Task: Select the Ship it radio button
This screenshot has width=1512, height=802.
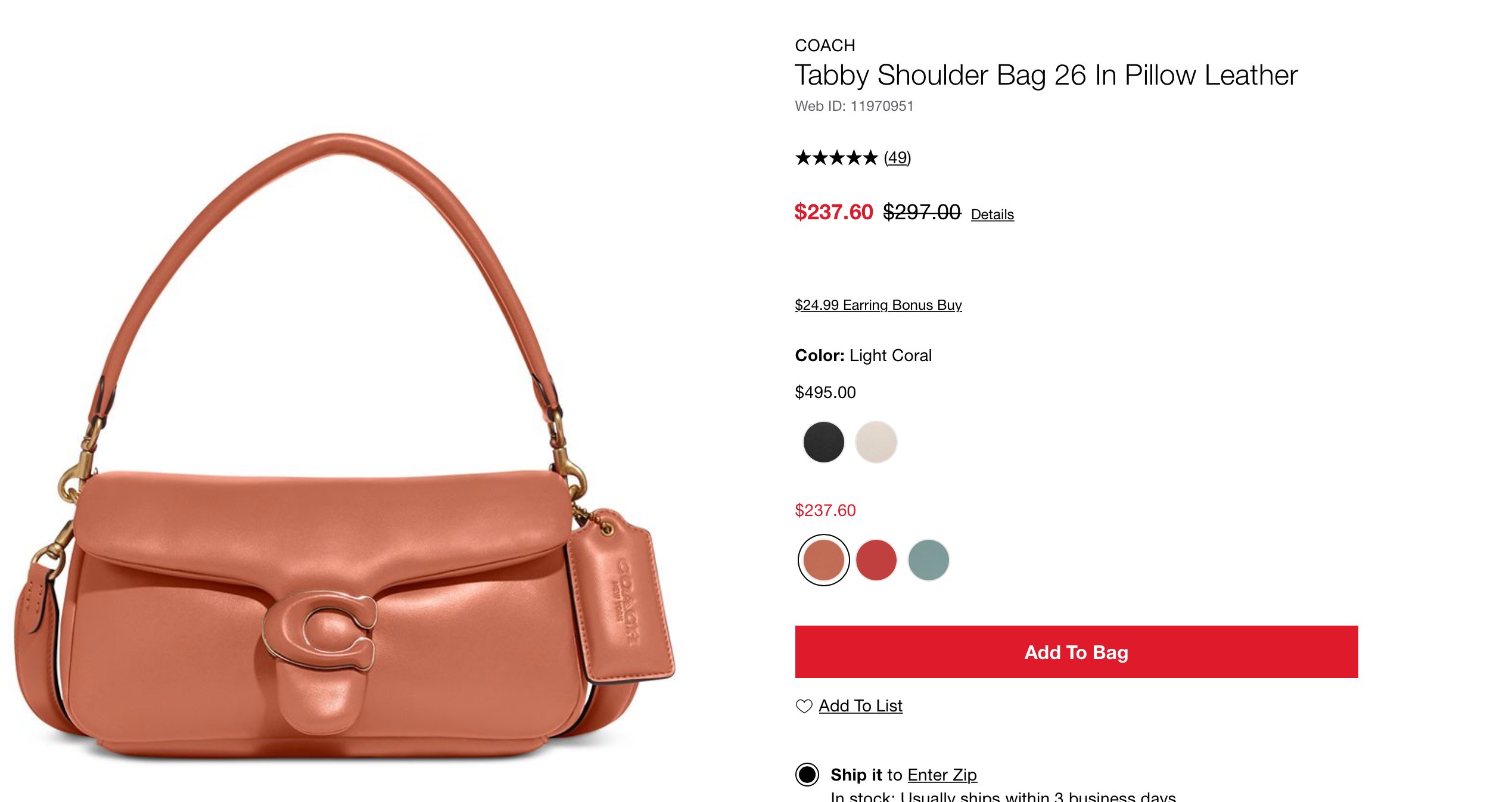Action: (x=807, y=775)
